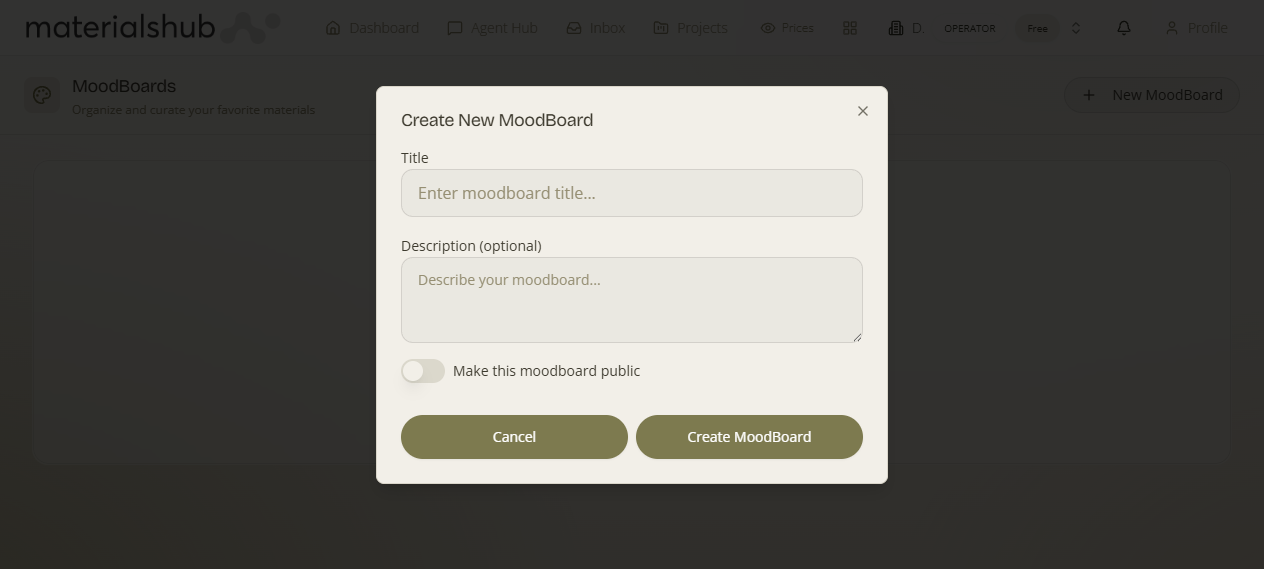Click the OPERATOR role label
The width and height of the screenshot is (1264, 569).
(970, 28)
